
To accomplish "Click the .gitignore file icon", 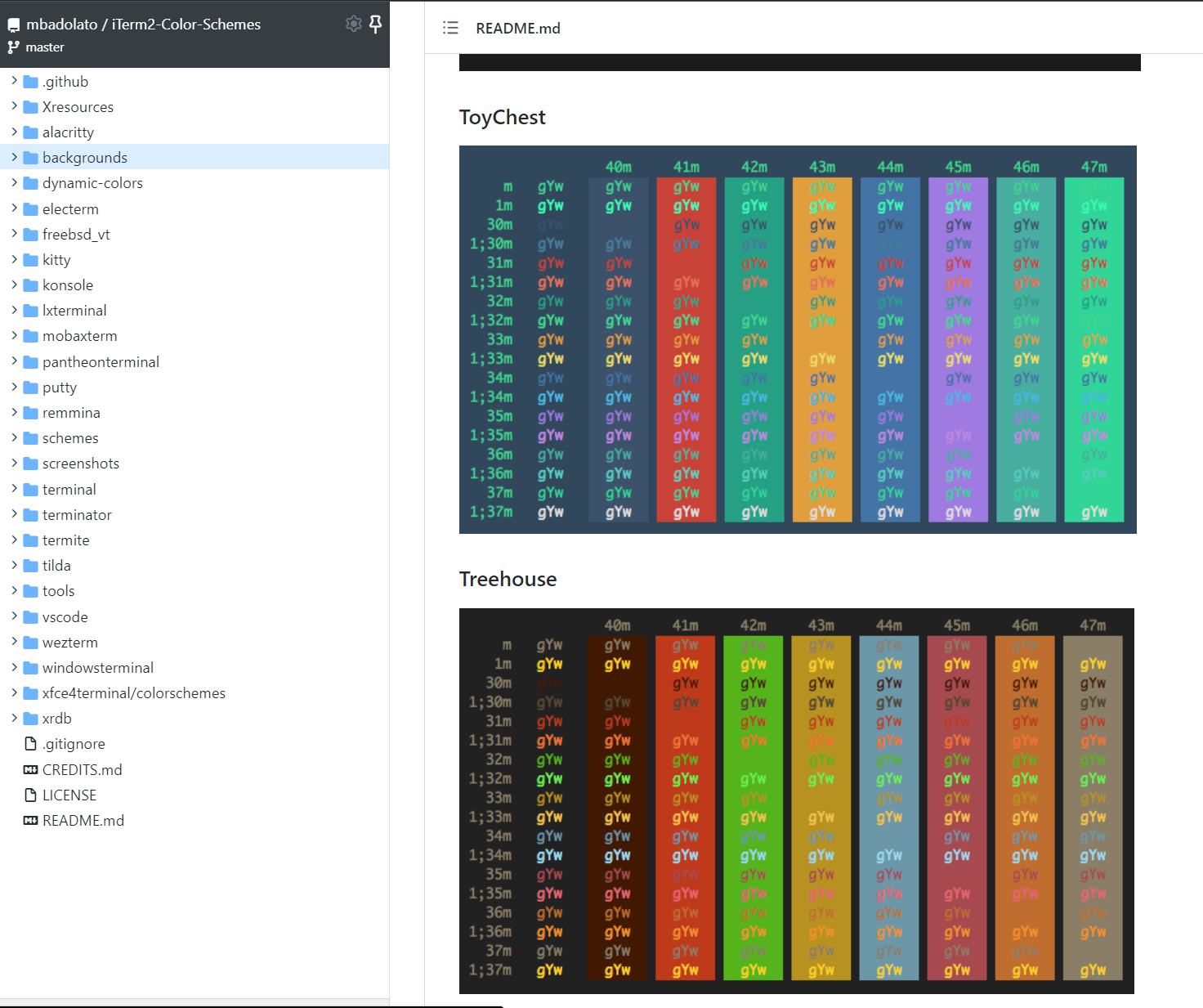I will click(31, 744).
